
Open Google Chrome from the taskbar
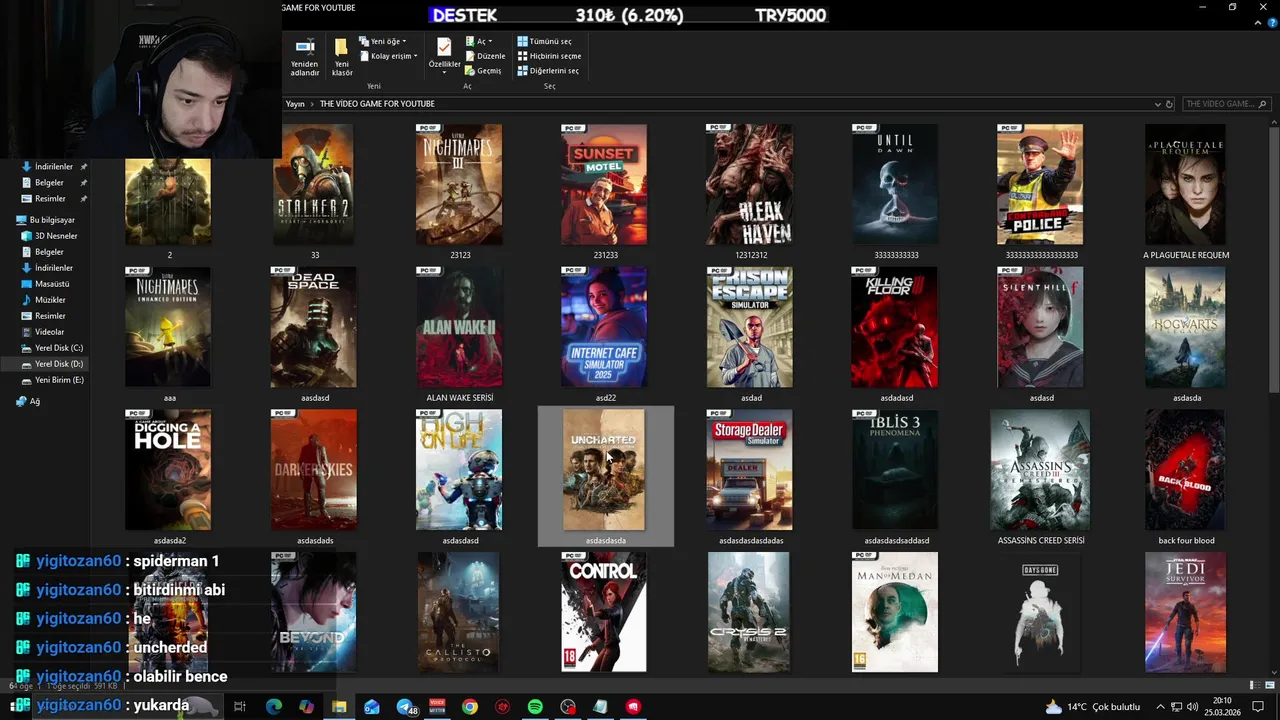point(470,707)
